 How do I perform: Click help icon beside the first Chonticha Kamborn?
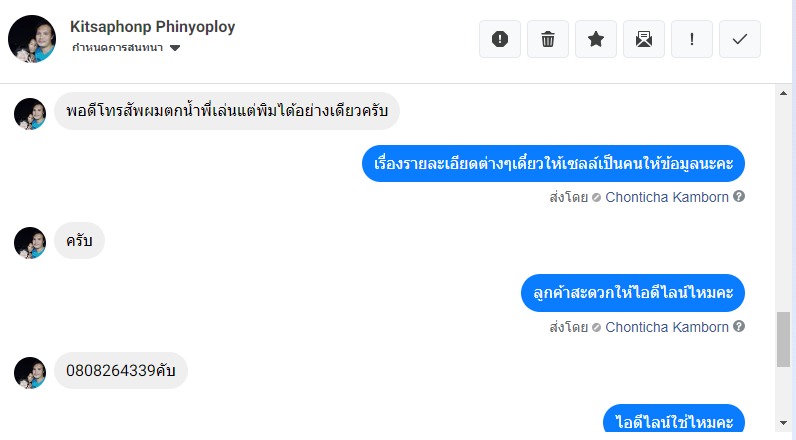coord(739,197)
